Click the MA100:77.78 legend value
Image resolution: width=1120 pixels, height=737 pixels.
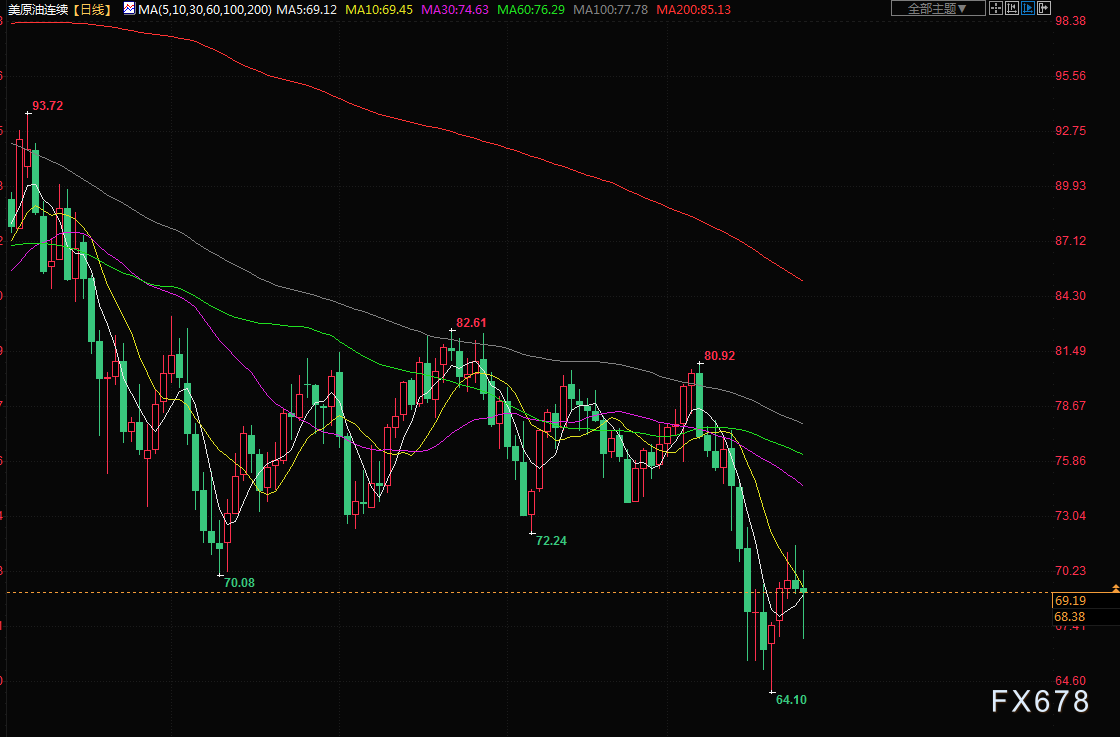tap(611, 9)
